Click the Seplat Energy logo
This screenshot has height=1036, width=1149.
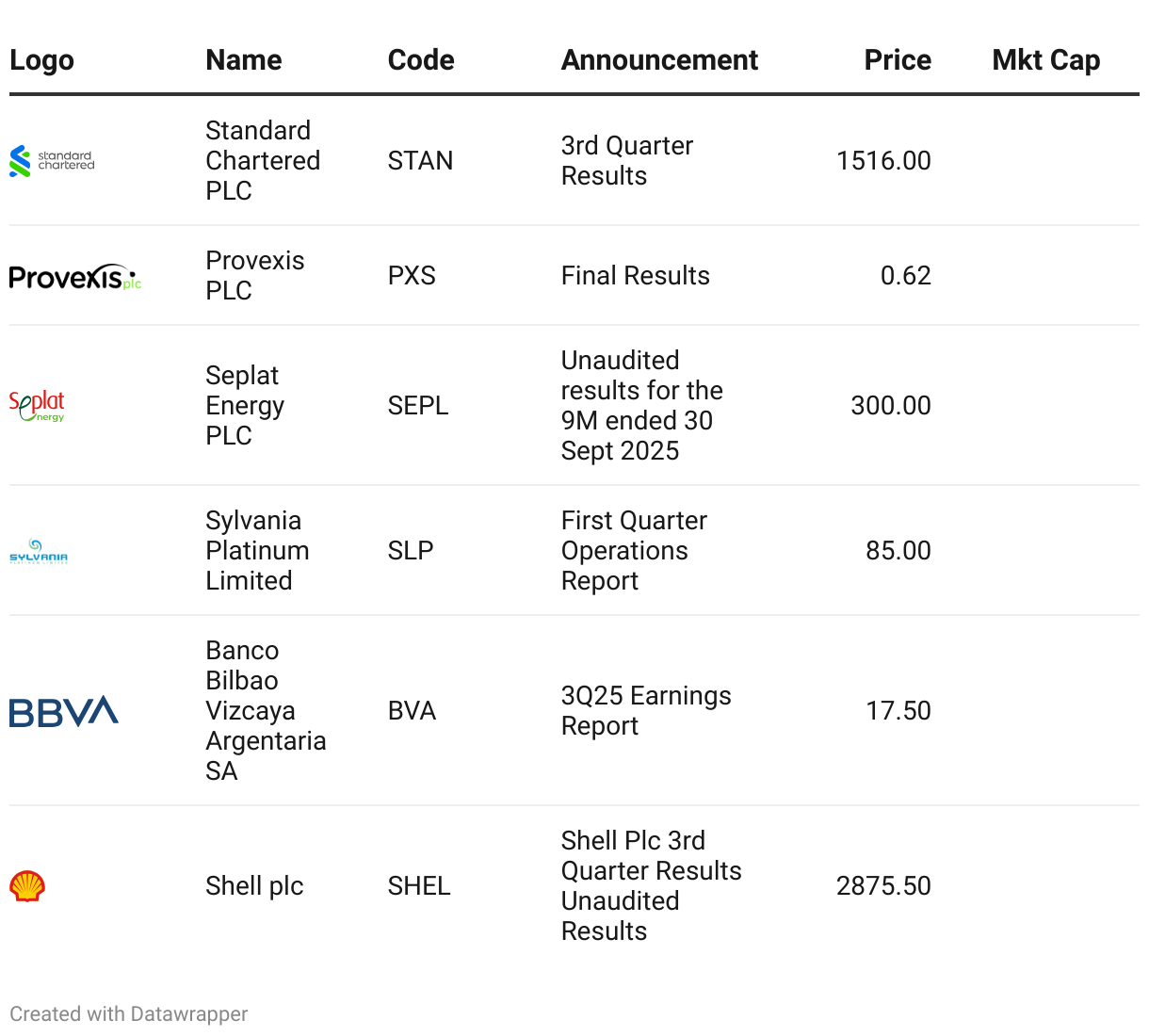(37, 406)
